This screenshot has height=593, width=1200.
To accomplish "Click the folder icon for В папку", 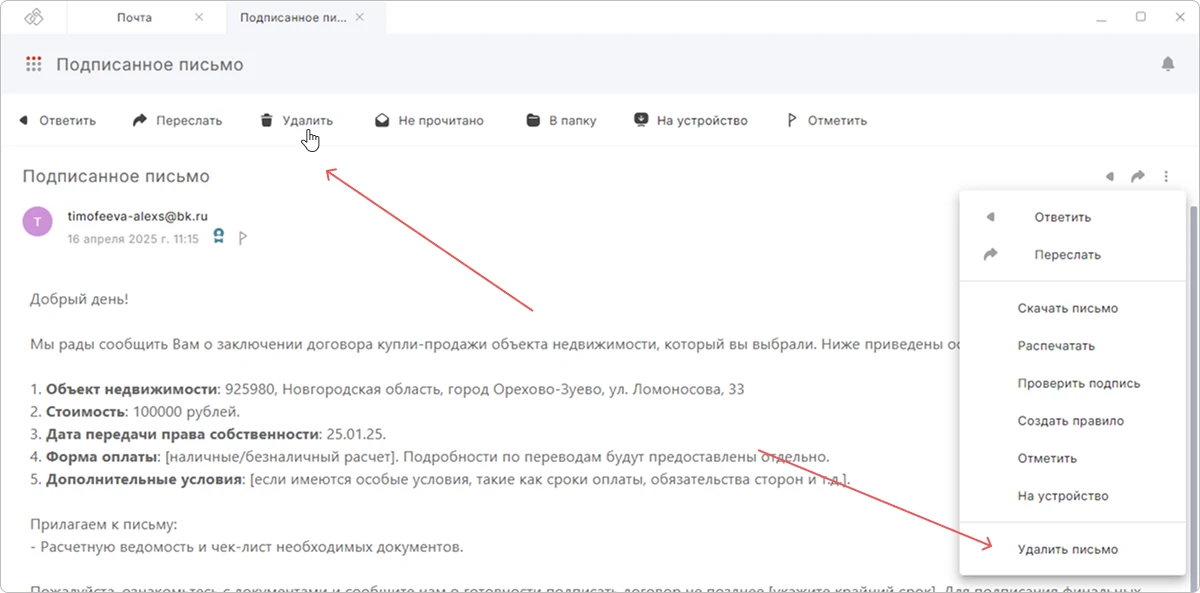I will tap(533, 120).
